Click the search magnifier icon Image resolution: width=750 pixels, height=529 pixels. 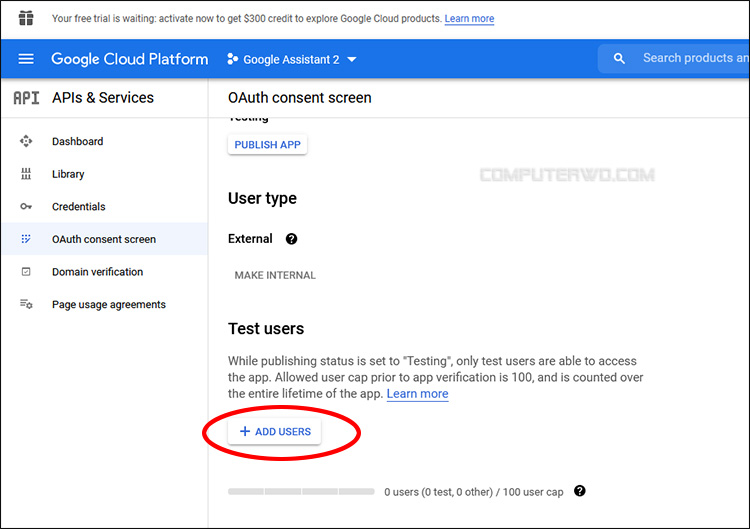pos(619,58)
